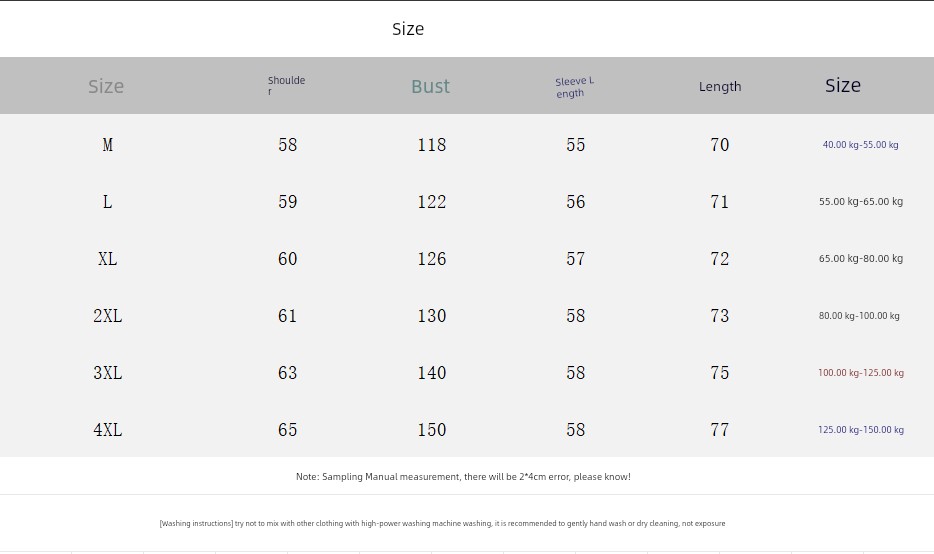Screen dimensions: 934x554
Task: Select the bust value 118
Action: [431, 145]
